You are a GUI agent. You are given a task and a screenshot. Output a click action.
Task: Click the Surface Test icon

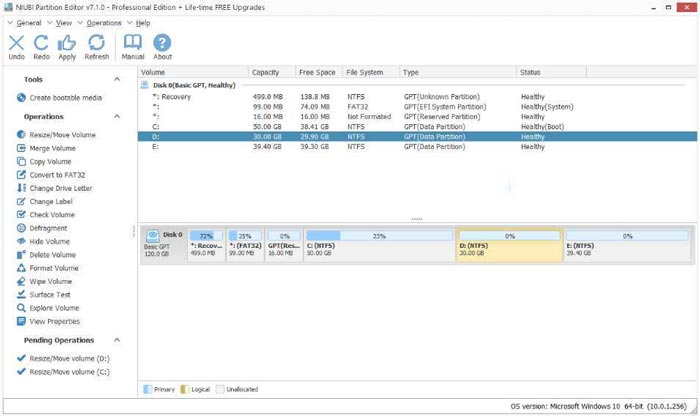point(21,295)
